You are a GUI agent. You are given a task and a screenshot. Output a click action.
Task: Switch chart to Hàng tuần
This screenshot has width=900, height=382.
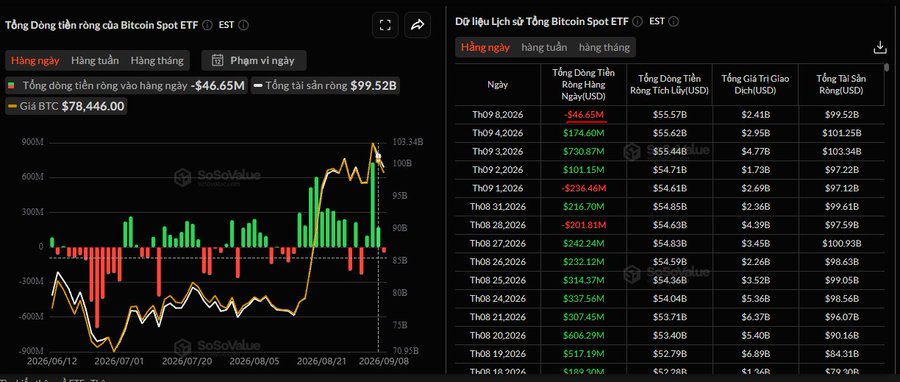click(95, 60)
